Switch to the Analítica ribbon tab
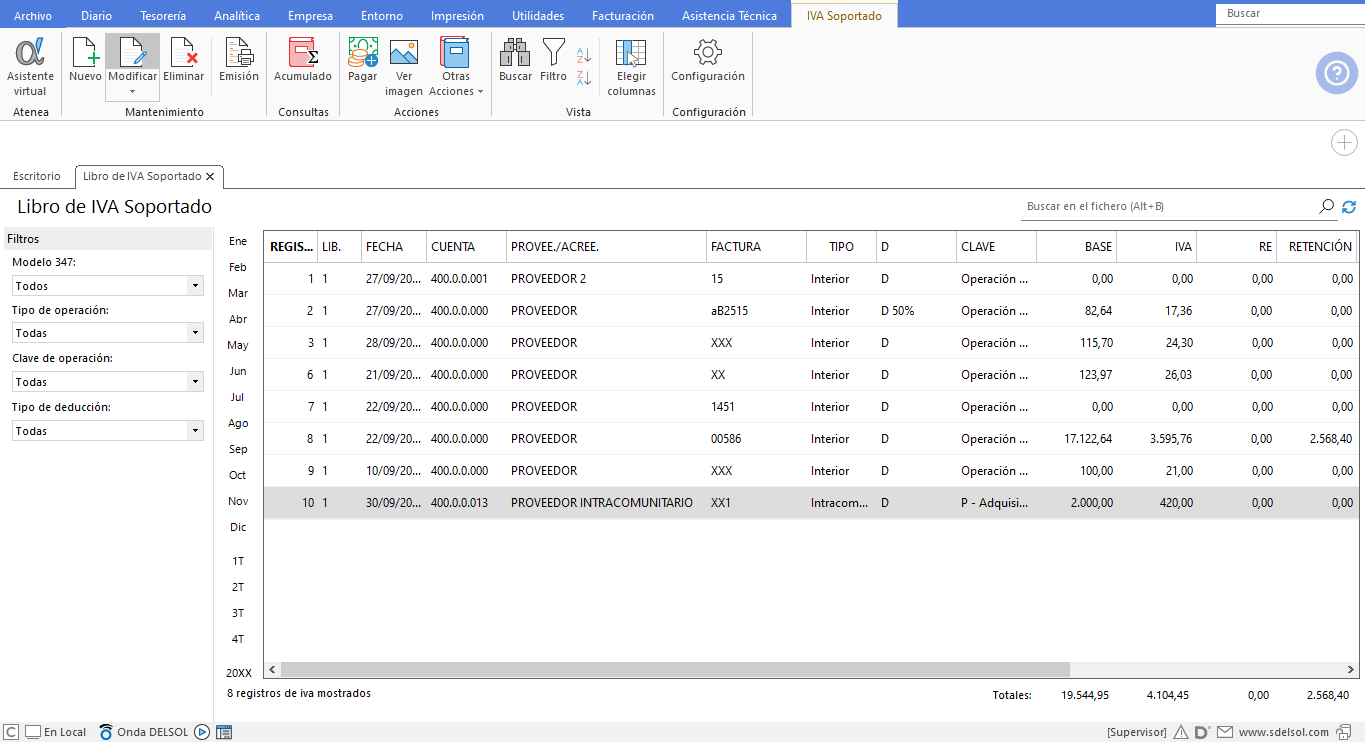Image resolution: width=1365 pixels, height=742 pixels. pos(237,16)
